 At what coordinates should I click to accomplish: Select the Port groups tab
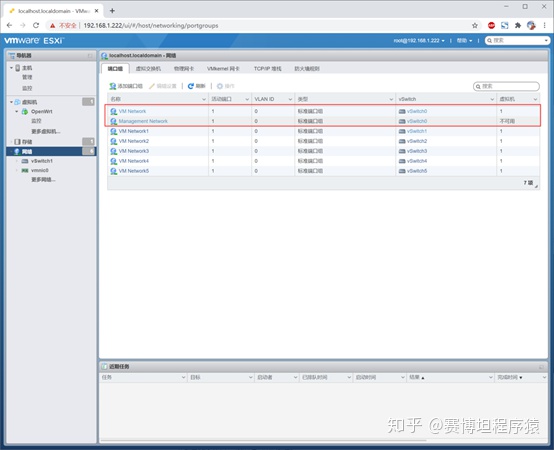coord(115,69)
